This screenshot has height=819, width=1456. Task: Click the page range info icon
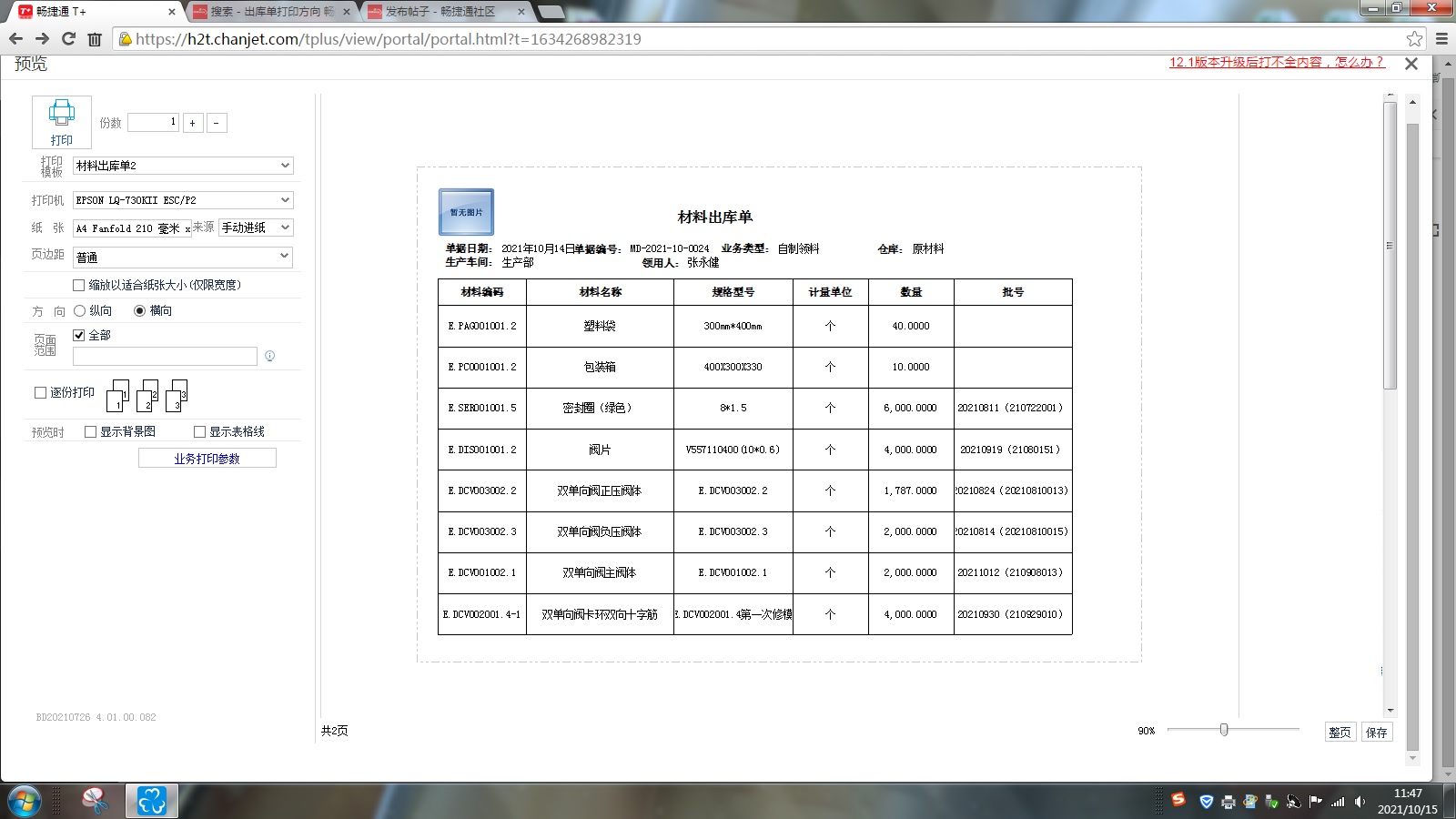pyautogui.click(x=269, y=356)
